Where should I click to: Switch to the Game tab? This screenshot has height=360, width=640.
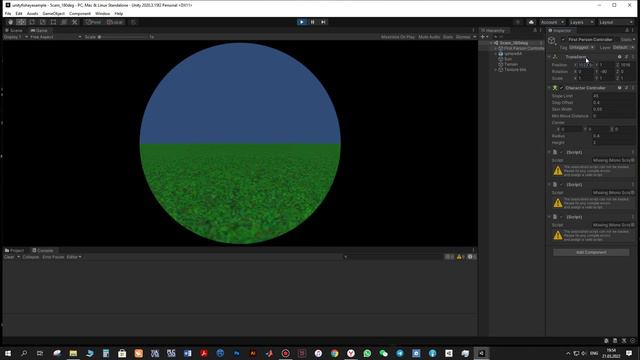click(x=39, y=31)
